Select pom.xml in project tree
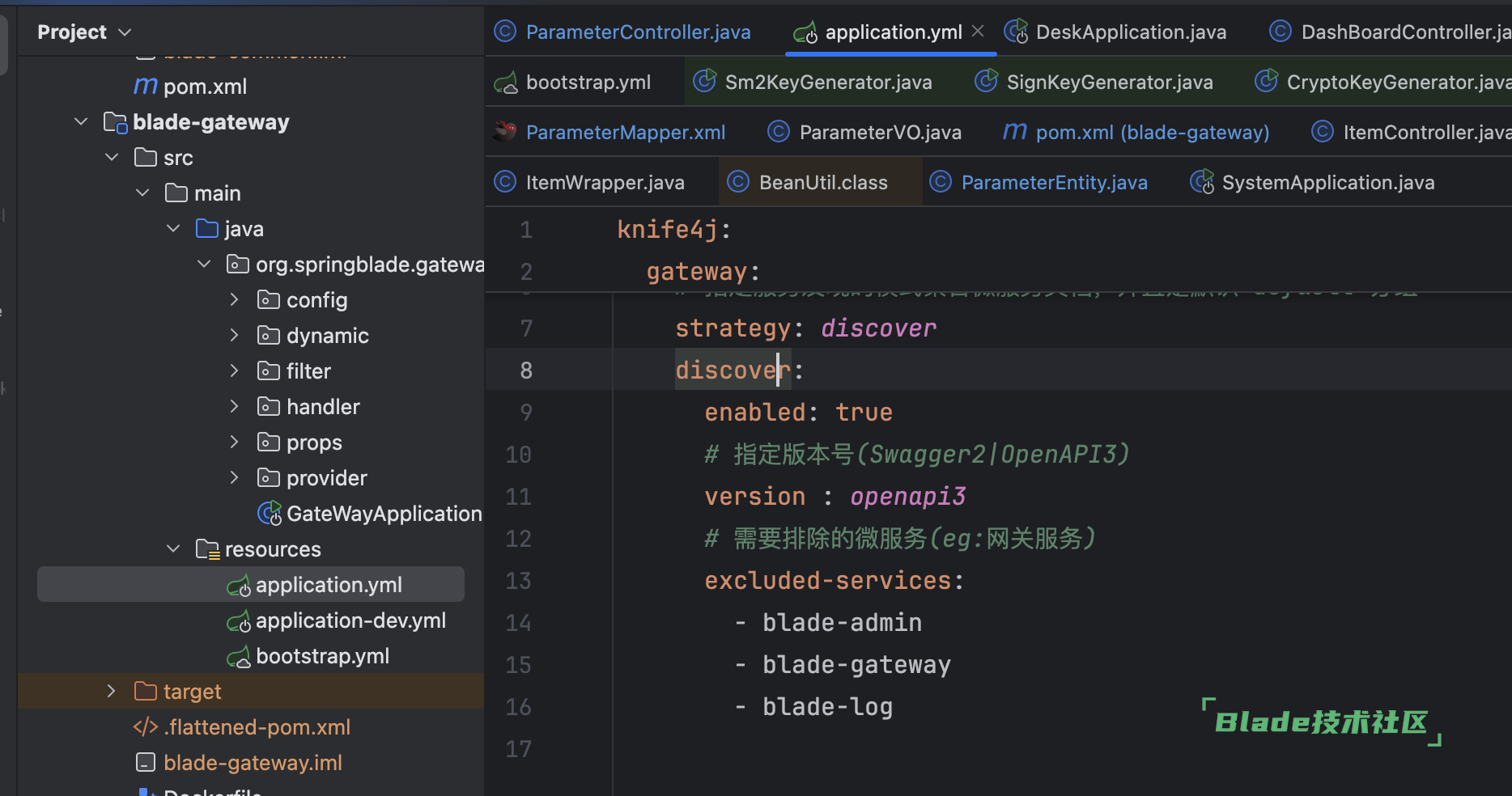 coord(205,87)
